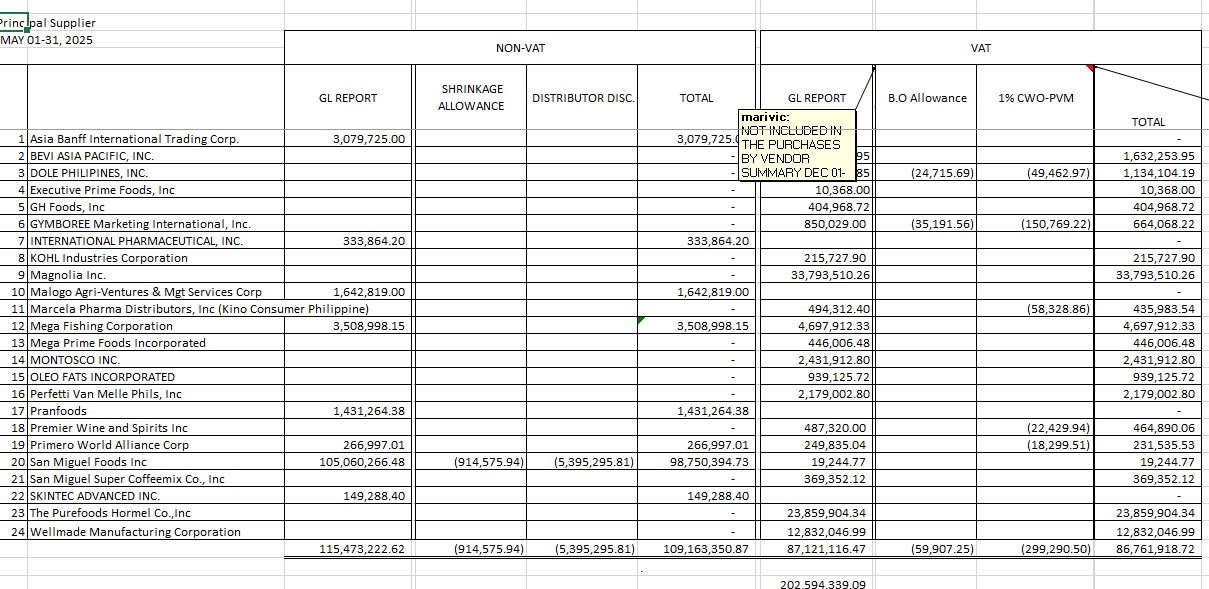Select the 1,431,264.38 Pranfoods GL value
Screen dimensions: 1209x589
coord(348,411)
